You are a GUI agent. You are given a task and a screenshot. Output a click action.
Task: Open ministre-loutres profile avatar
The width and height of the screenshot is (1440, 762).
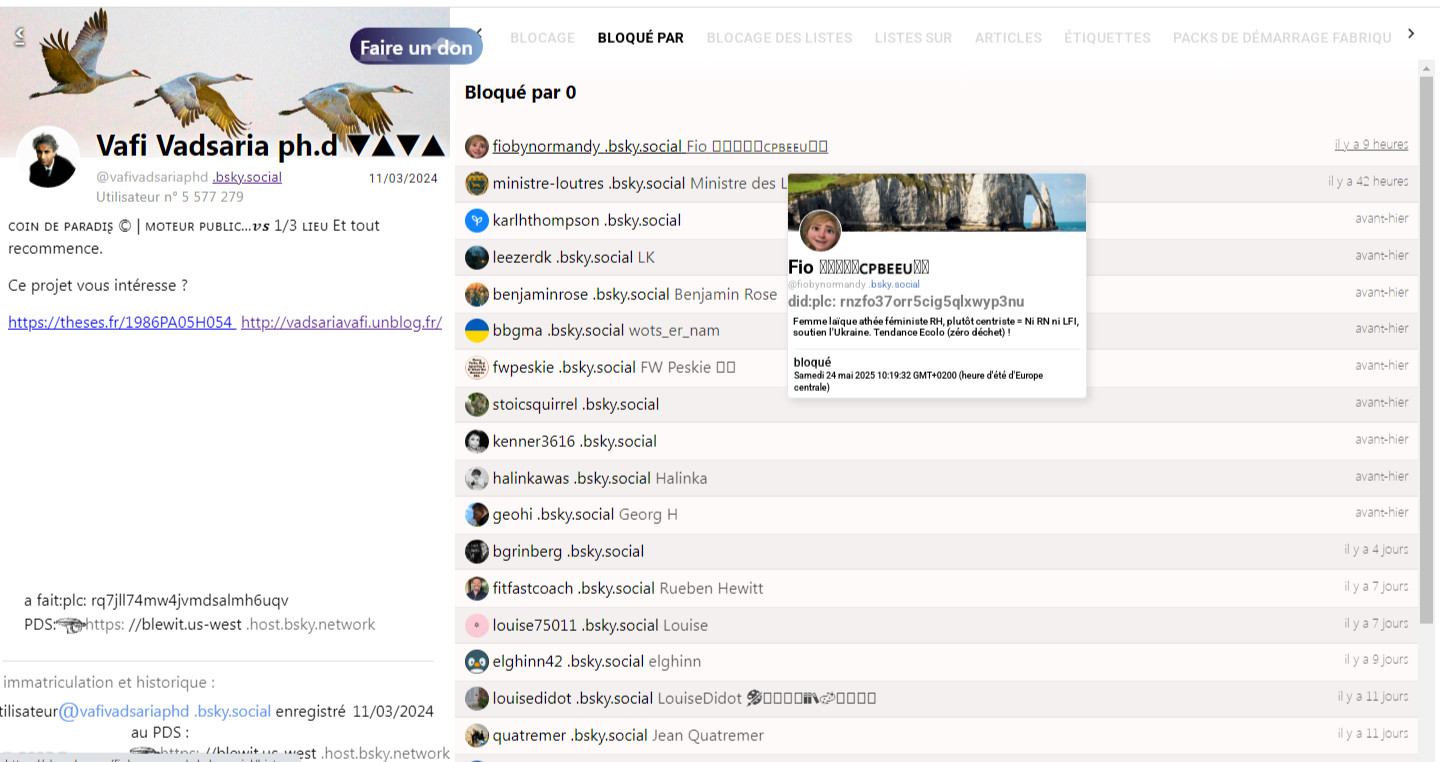tap(477, 184)
